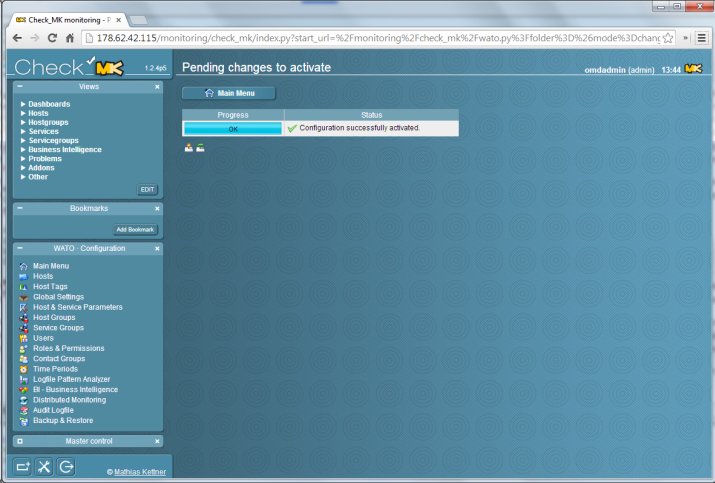Expand the Hosts entry in Views
Screen dimensions: 715x483
[x=23, y=113]
